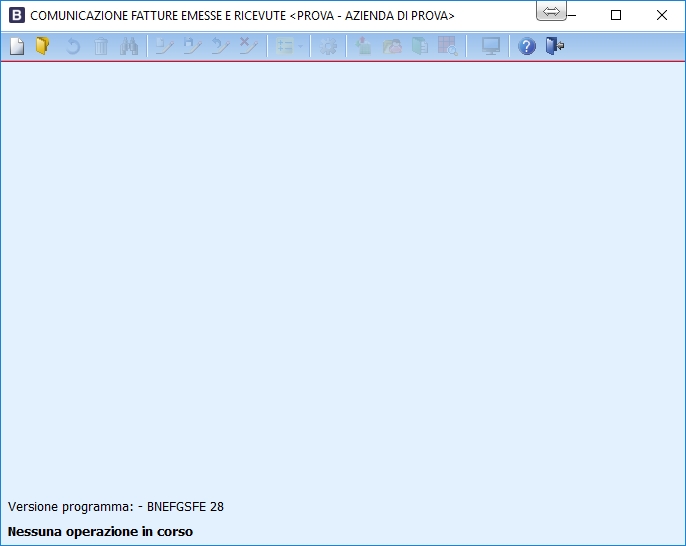Click the folder with person icon
Image resolution: width=686 pixels, height=546 pixels.
click(x=392, y=46)
